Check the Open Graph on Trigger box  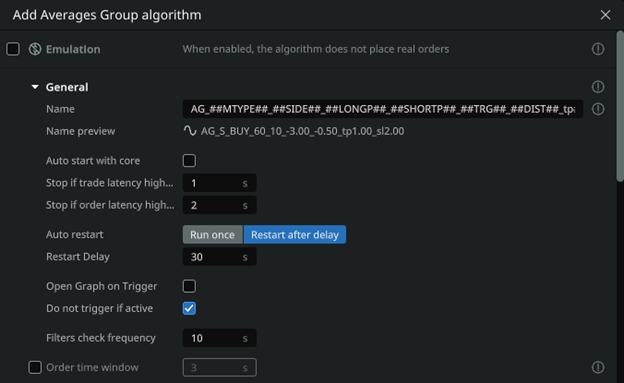click(x=189, y=286)
